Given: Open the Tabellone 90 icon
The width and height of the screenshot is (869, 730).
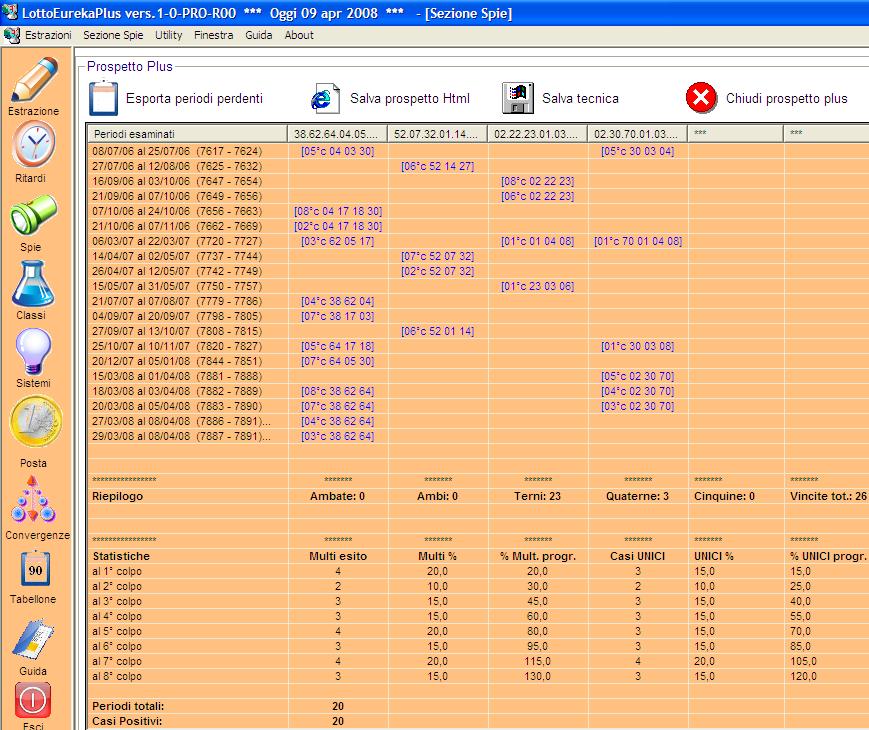Looking at the screenshot, I should 35,569.
